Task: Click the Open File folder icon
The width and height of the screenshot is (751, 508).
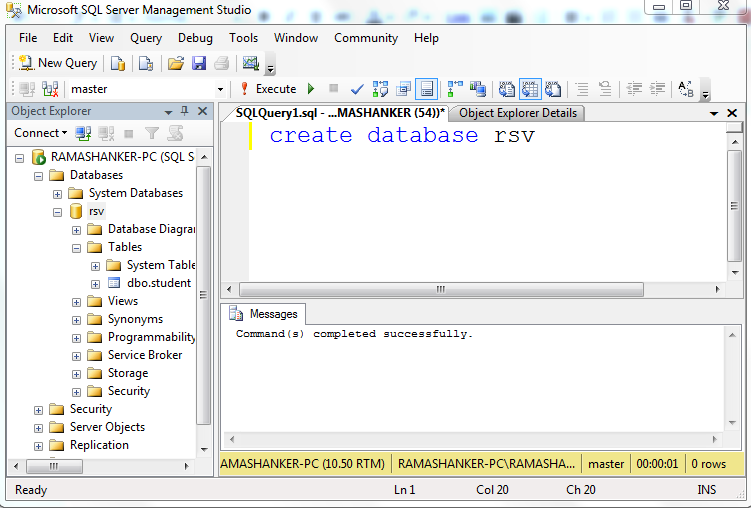Action: pos(176,63)
